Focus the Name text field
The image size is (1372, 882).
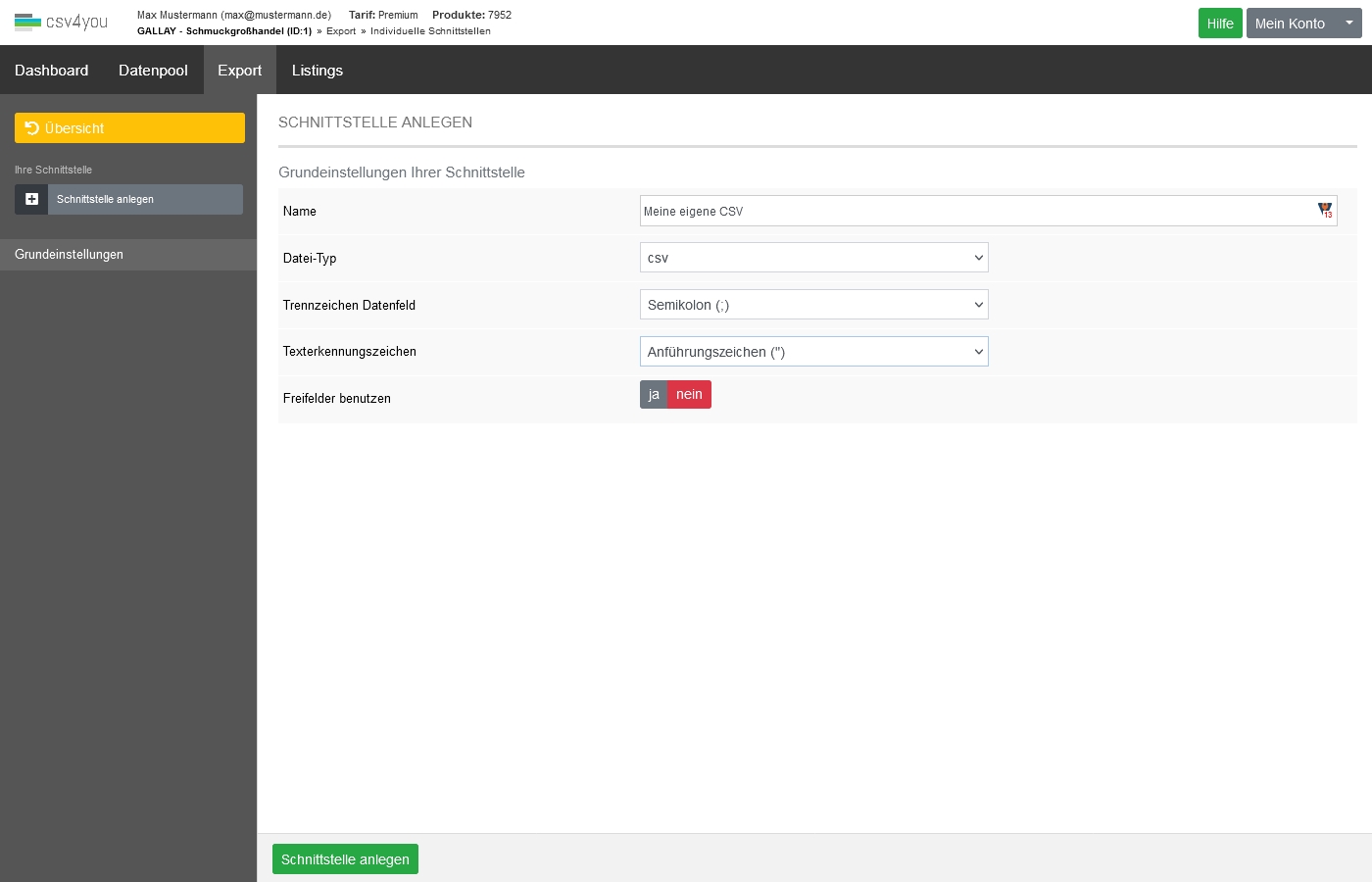[975, 211]
